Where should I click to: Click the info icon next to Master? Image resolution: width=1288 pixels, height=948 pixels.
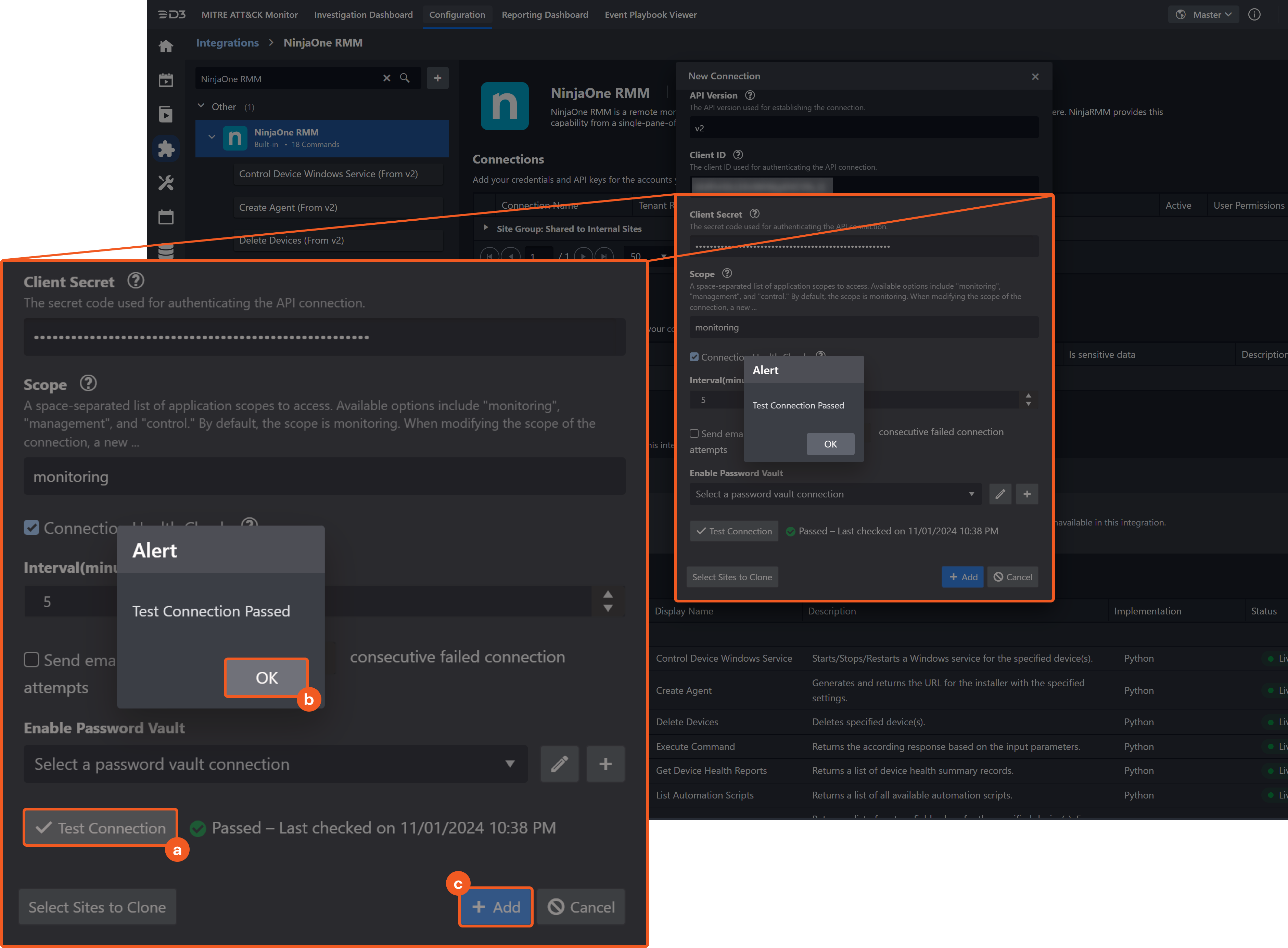[x=1254, y=15]
